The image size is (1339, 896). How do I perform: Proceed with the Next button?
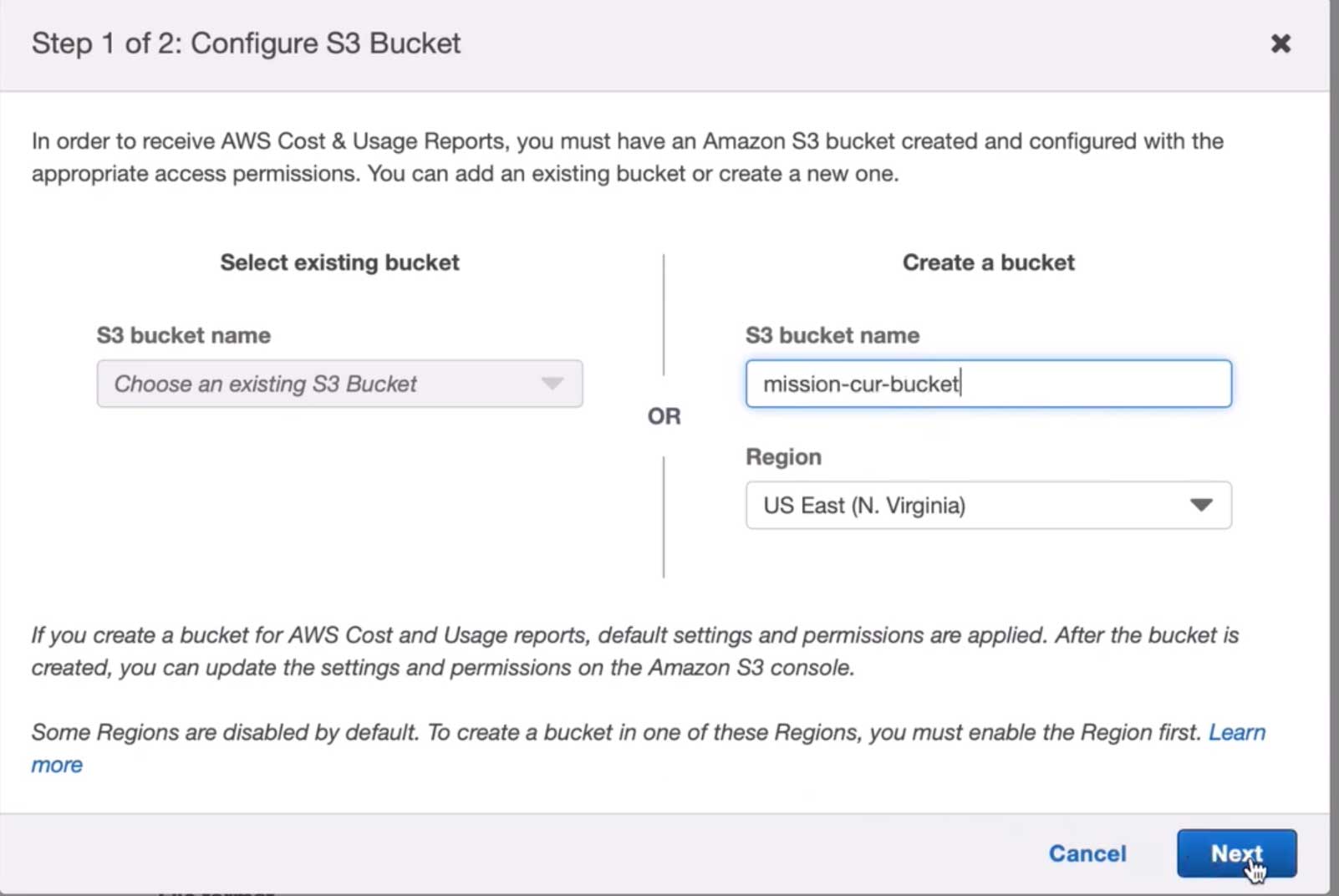point(1235,853)
